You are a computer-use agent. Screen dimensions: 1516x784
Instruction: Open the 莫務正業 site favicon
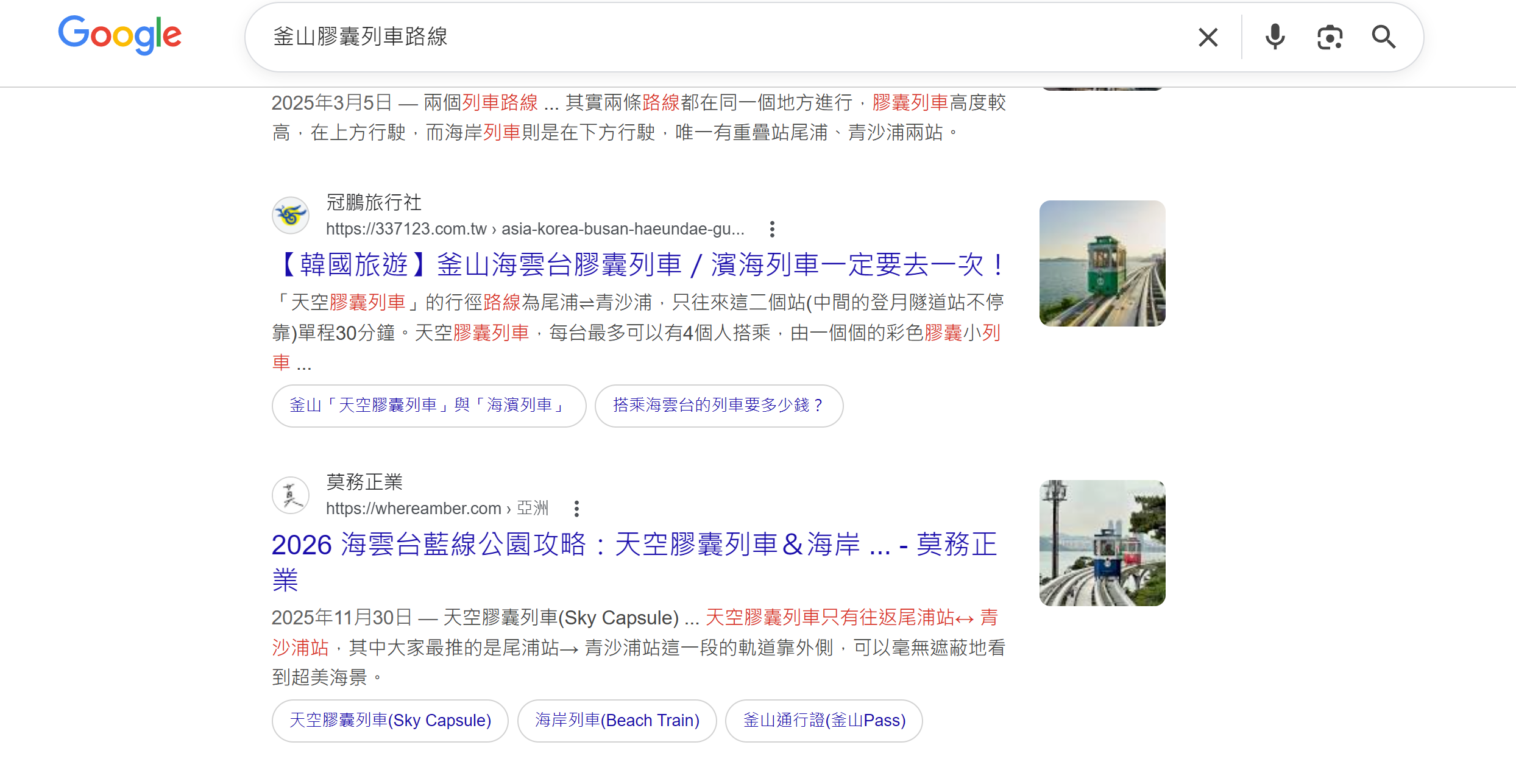[x=291, y=495]
